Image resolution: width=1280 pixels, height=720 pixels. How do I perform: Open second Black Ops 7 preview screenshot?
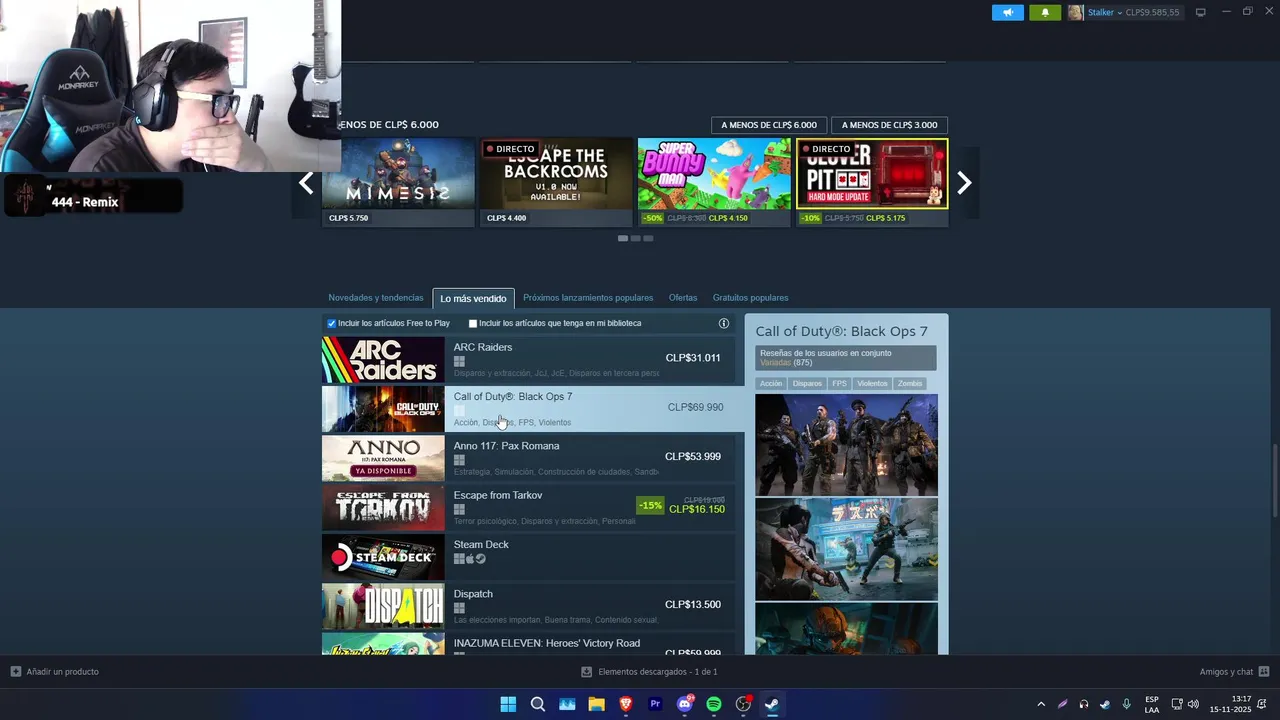pyautogui.click(x=846, y=549)
